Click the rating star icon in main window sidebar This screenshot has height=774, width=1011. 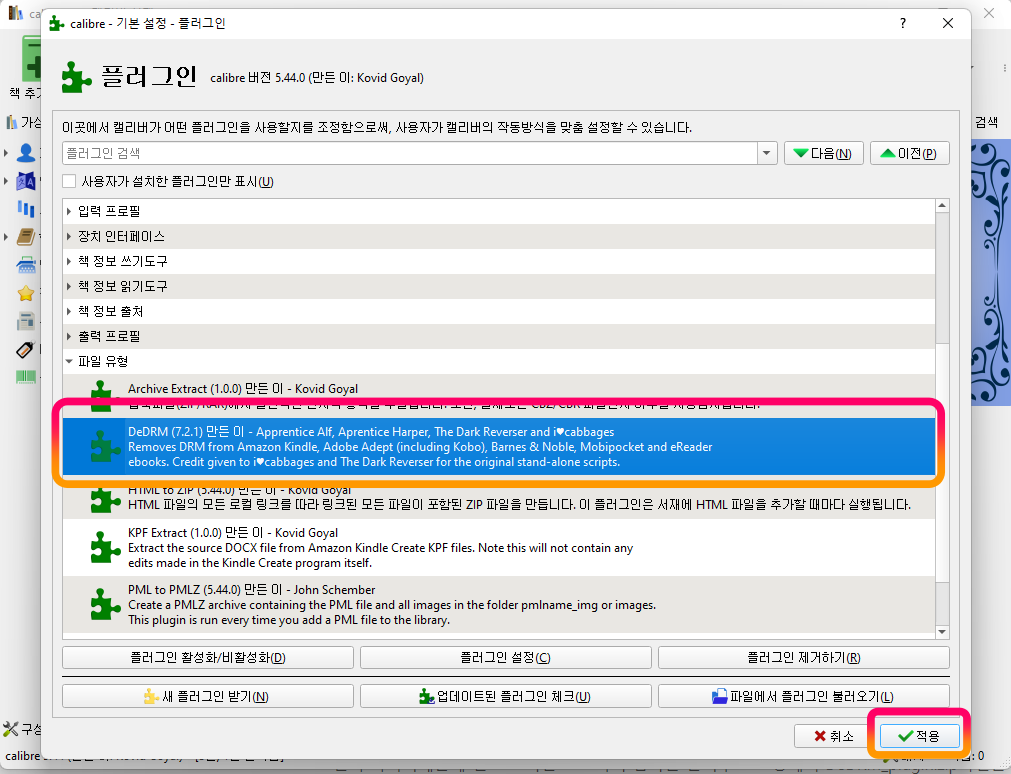(26, 293)
